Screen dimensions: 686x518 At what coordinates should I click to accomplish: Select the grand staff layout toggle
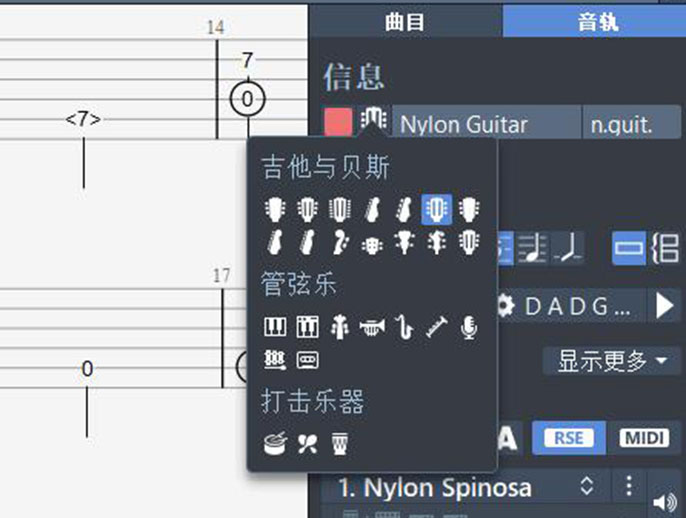coord(665,248)
